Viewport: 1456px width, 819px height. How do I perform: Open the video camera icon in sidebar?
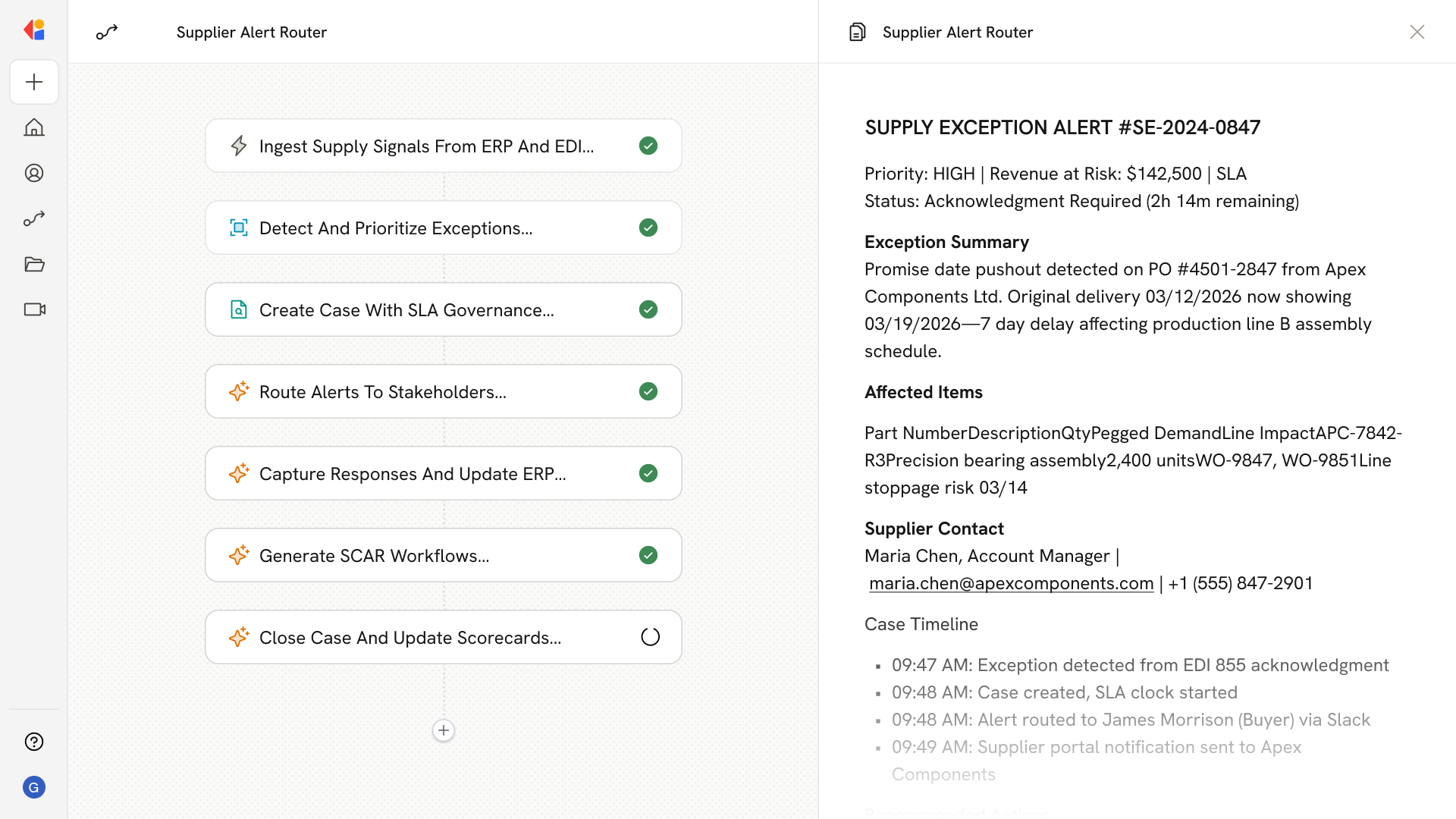[x=34, y=309]
